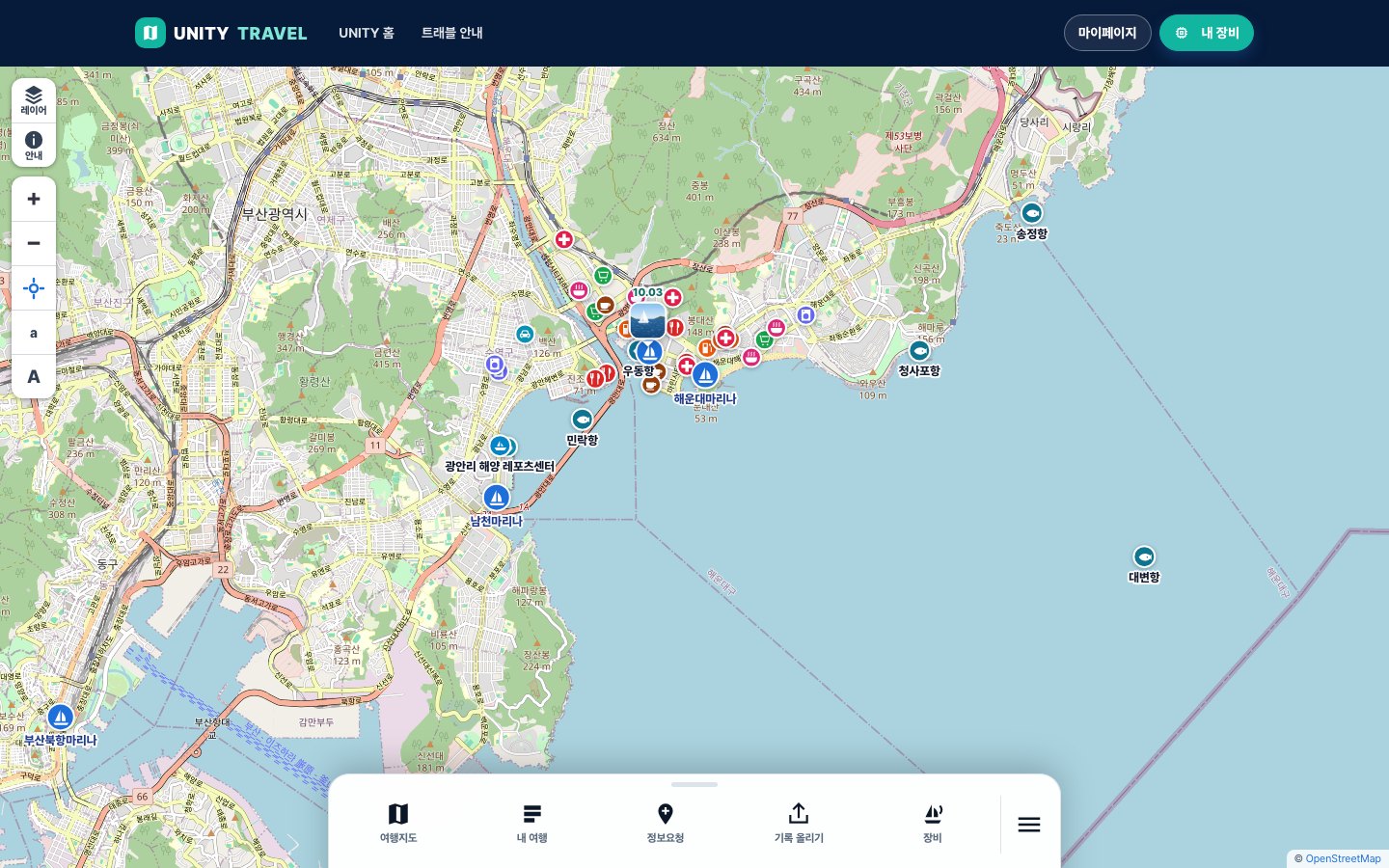The image size is (1389, 868).
Task: Select the 청사포항 fishing port marker
Action: (919, 351)
